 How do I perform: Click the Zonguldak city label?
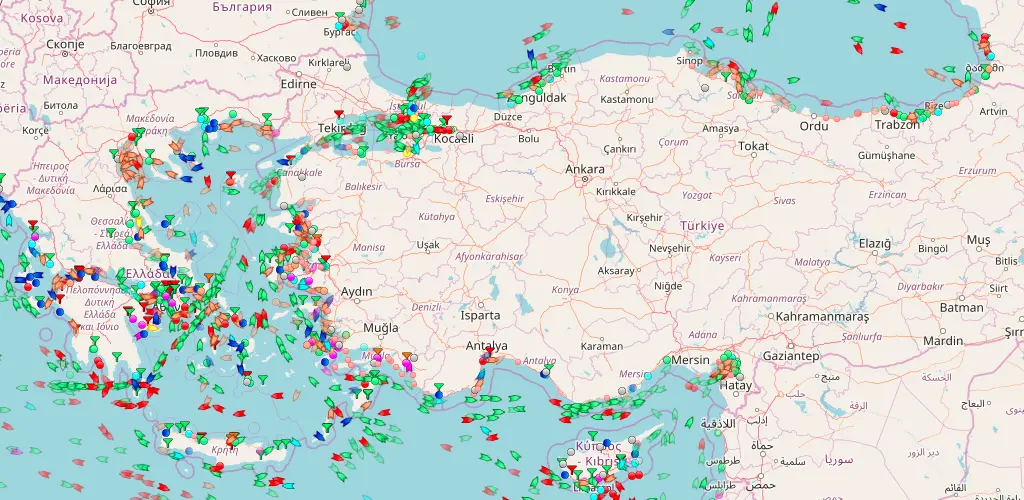[x=537, y=98]
